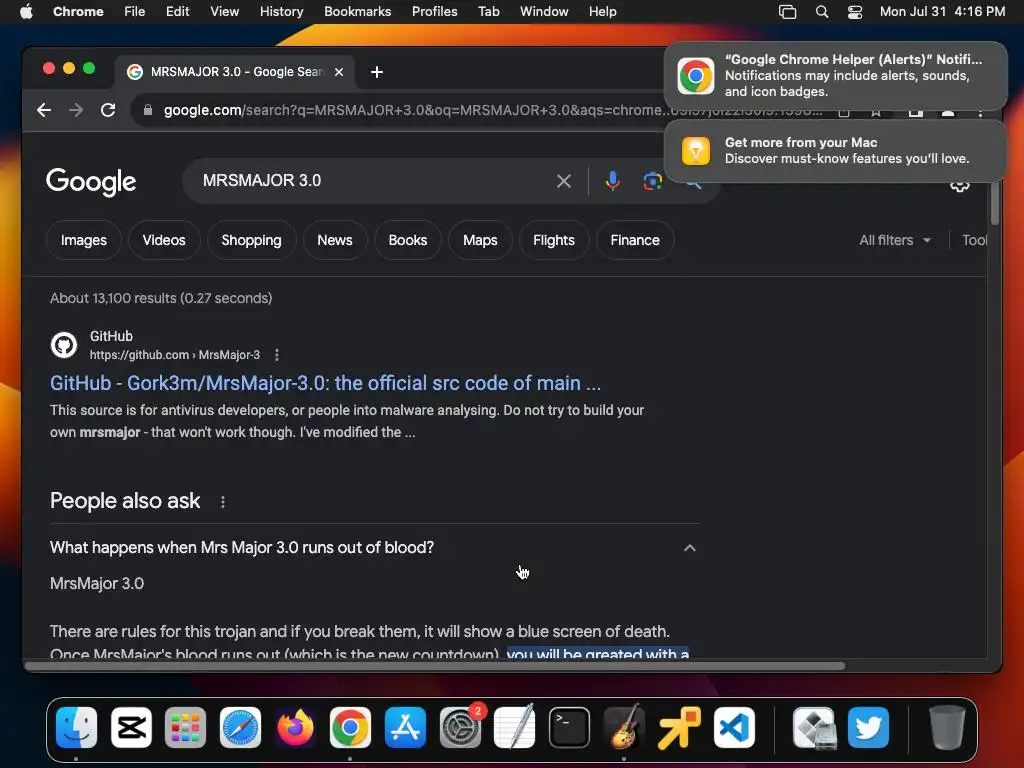Click the Google logo

[x=91, y=182]
